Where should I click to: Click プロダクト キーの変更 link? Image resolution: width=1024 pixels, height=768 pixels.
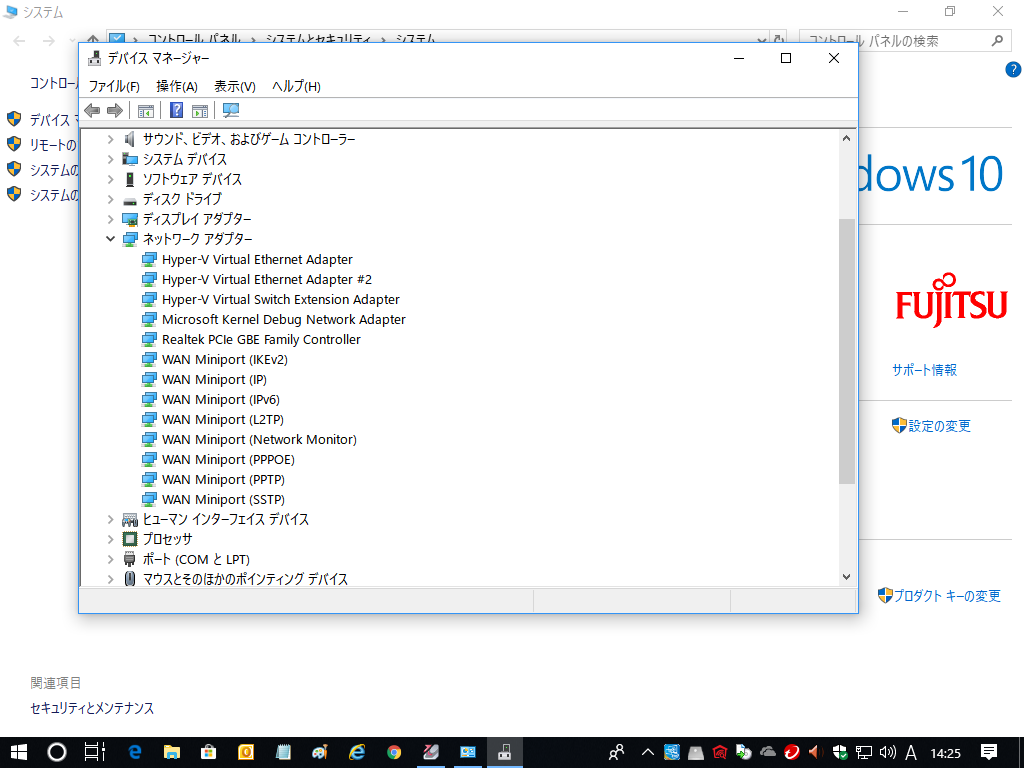point(947,596)
